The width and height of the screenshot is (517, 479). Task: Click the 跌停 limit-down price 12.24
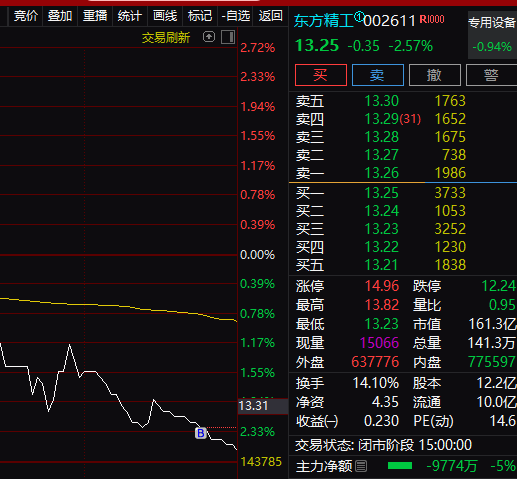[499, 286]
